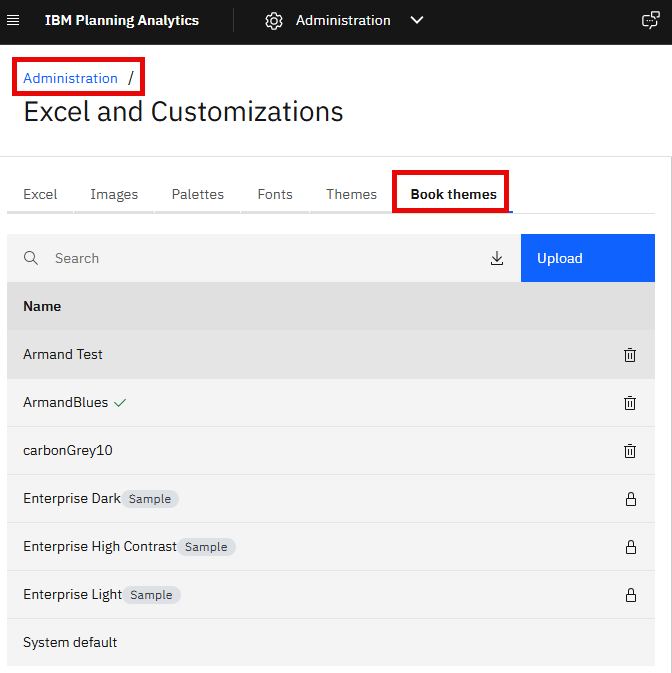Switch to the Themes tab
This screenshot has width=672, height=673.
click(351, 194)
